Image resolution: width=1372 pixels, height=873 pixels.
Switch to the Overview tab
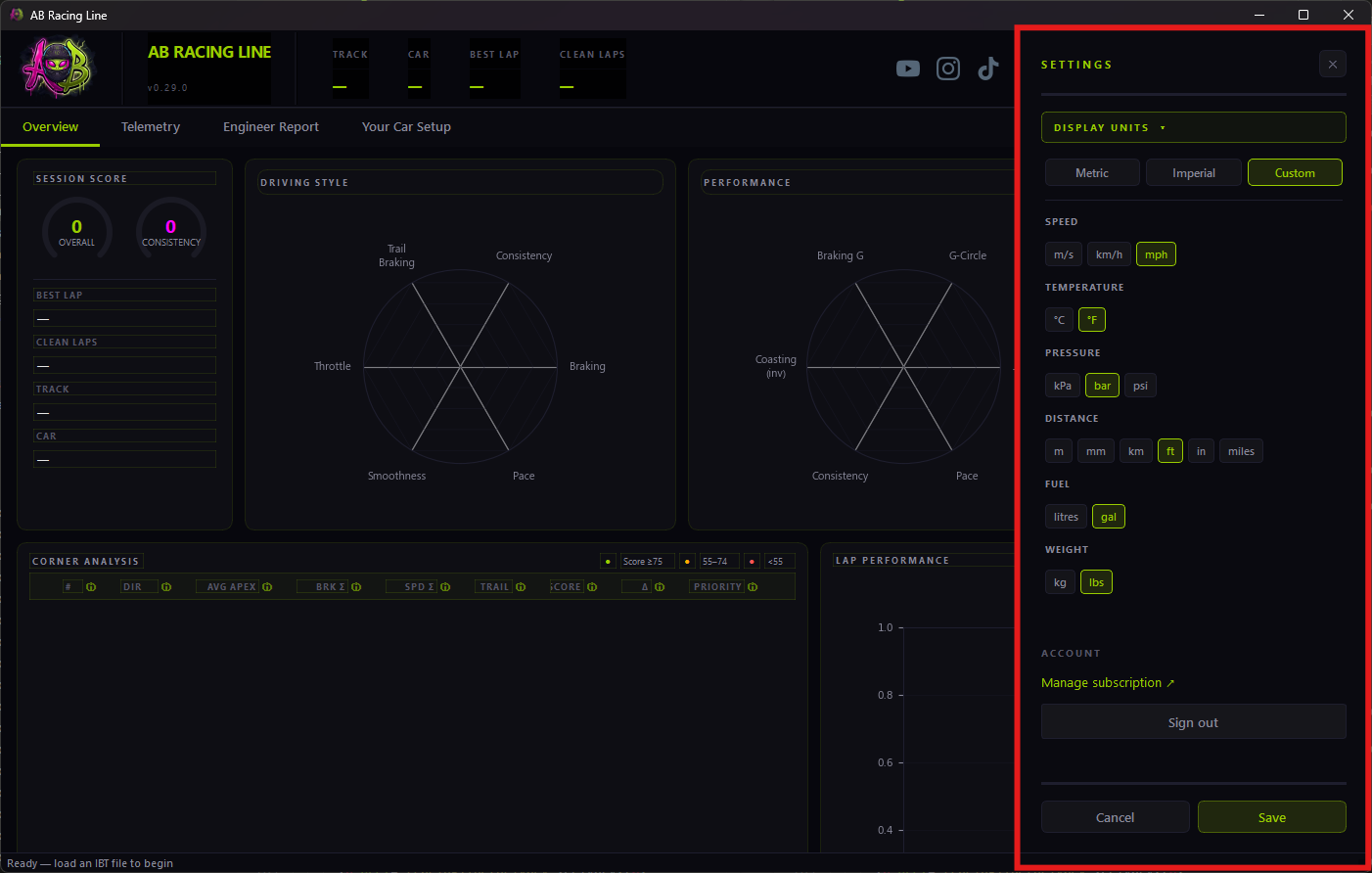[51, 127]
